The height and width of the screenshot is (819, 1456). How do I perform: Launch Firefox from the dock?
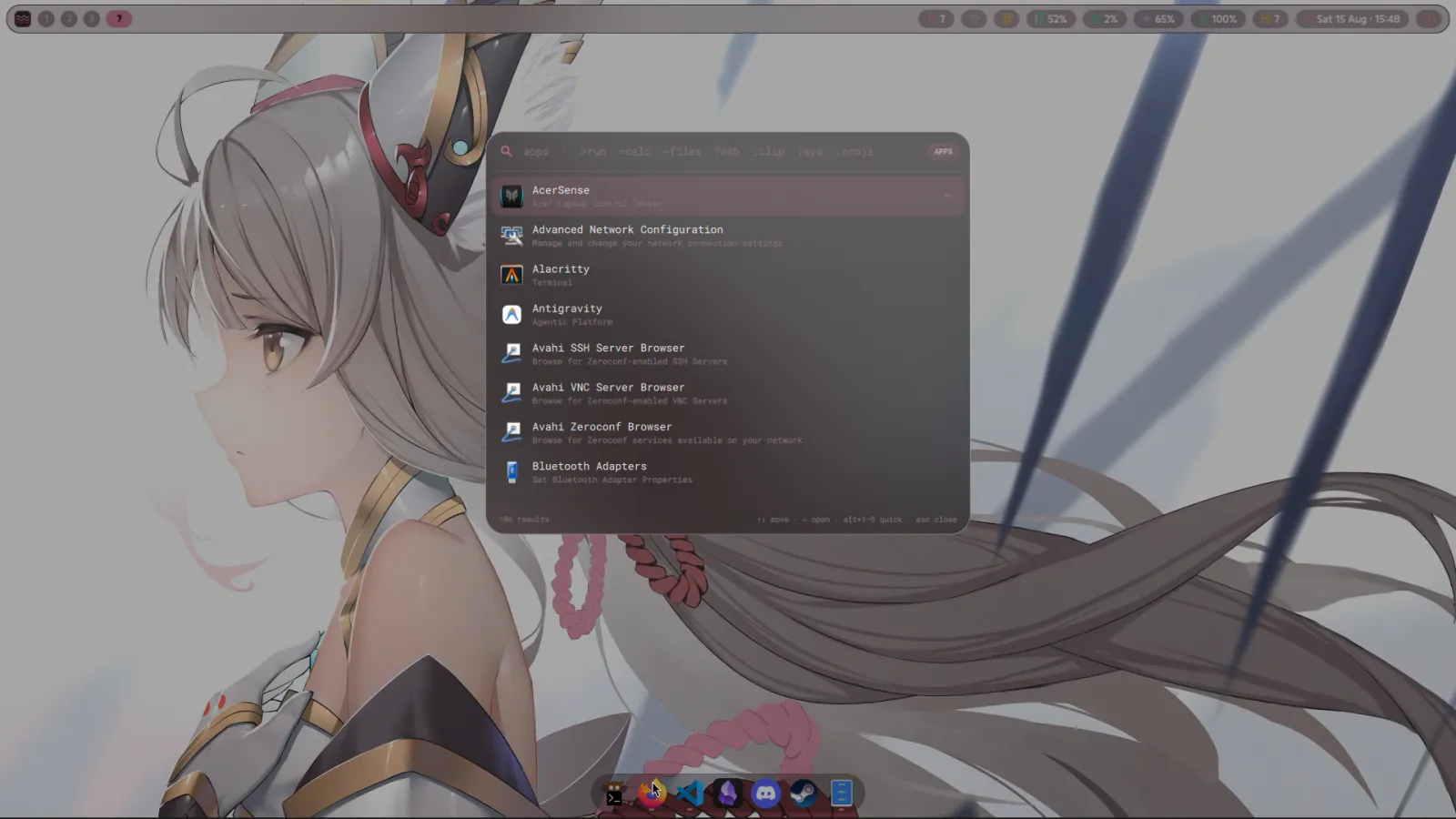652,794
